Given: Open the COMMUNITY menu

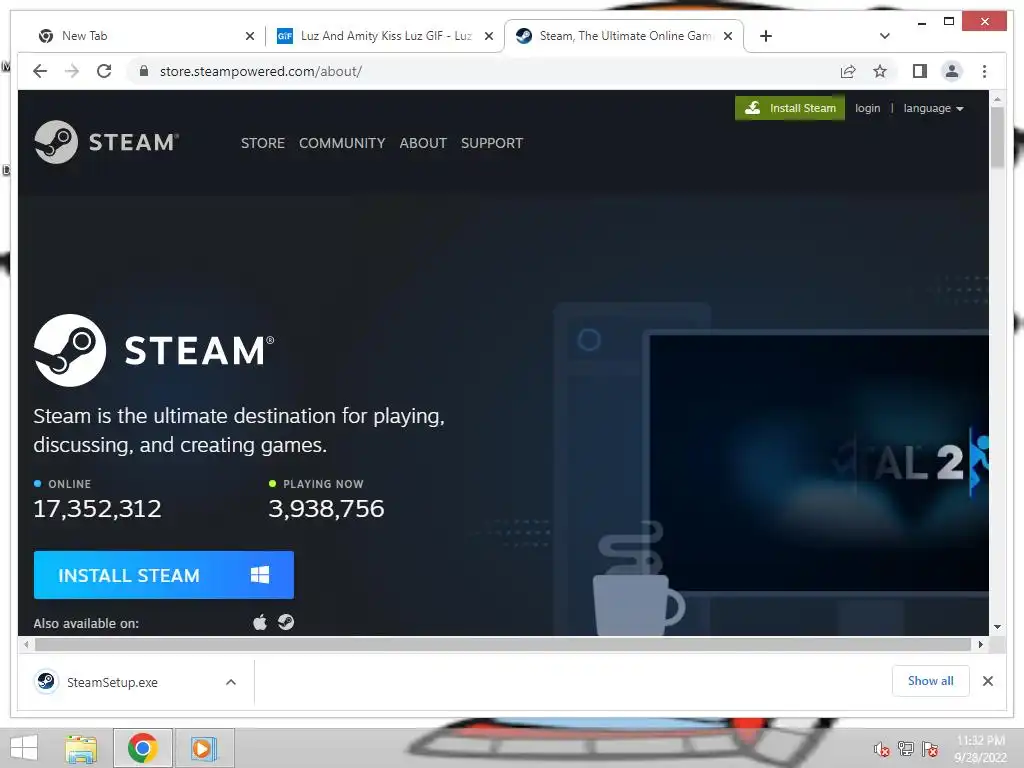Looking at the screenshot, I should pos(342,143).
